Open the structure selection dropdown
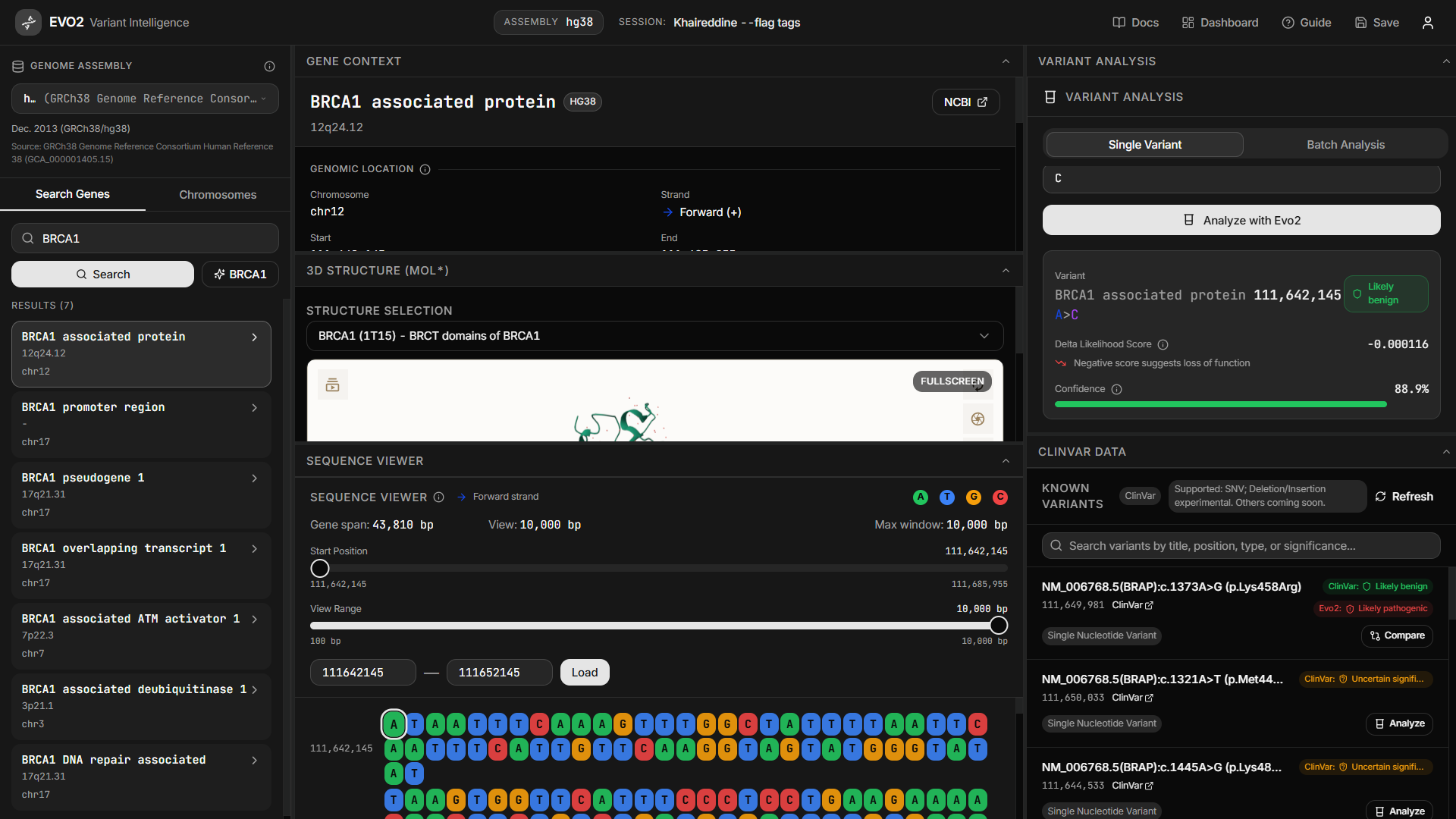Image resolution: width=1456 pixels, height=819 pixels. pyautogui.click(x=654, y=336)
